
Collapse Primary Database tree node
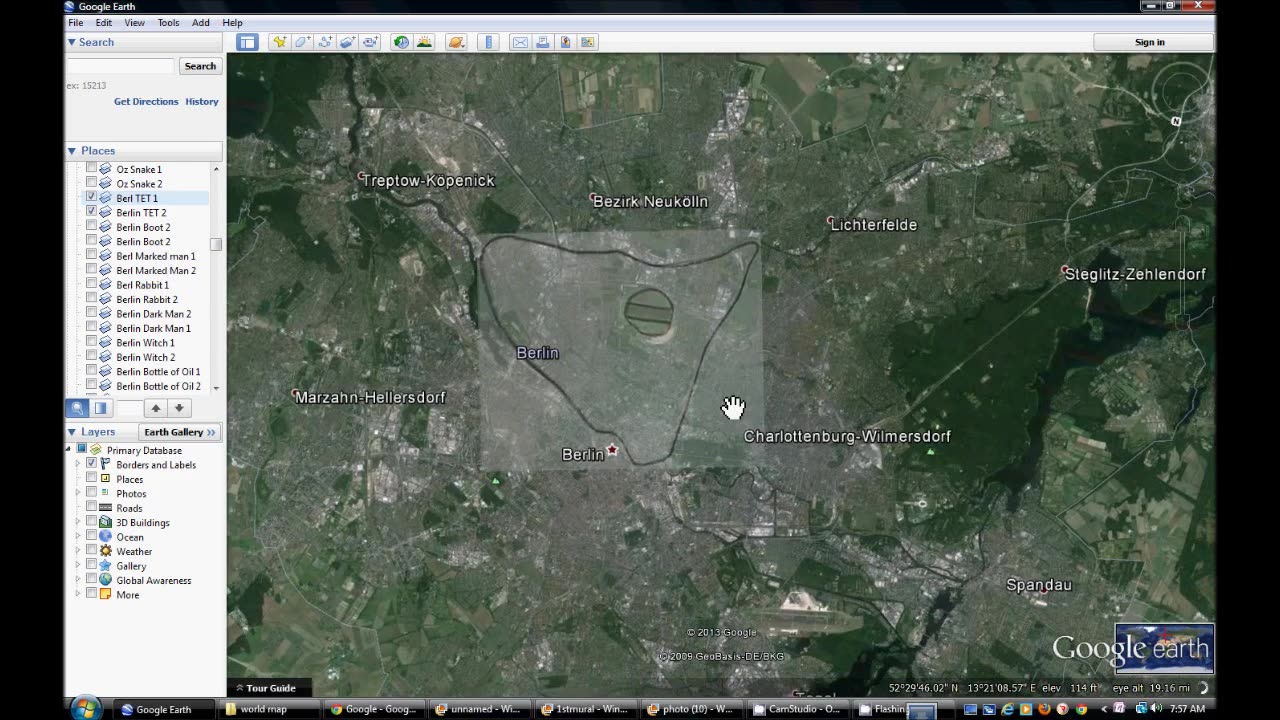(x=70, y=450)
